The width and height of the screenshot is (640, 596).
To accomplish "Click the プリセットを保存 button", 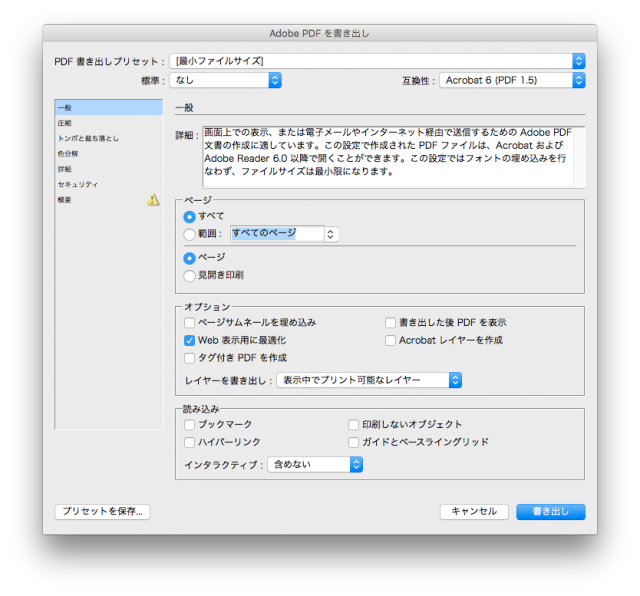I will pos(102,511).
